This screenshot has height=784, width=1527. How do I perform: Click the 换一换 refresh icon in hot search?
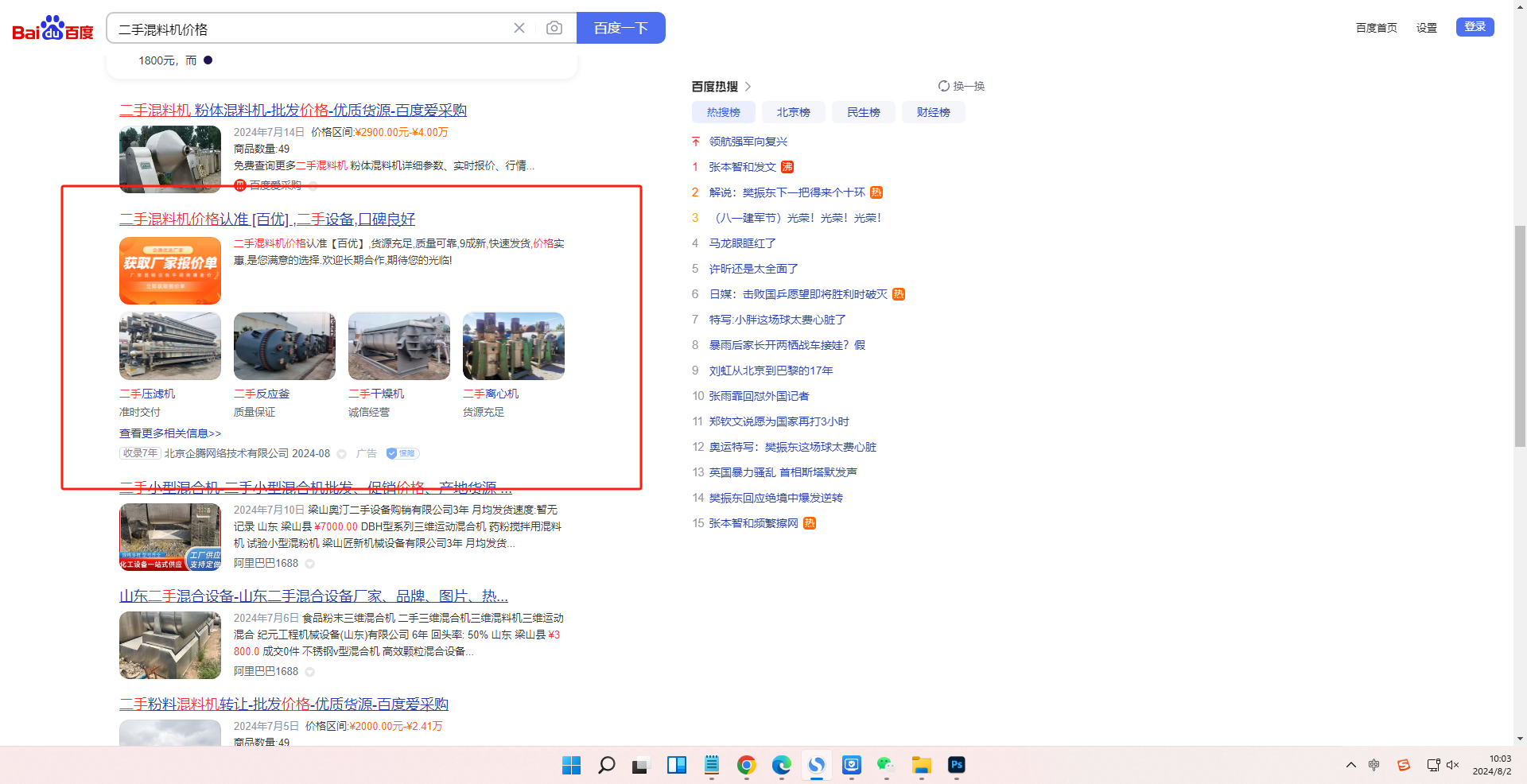[944, 86]
